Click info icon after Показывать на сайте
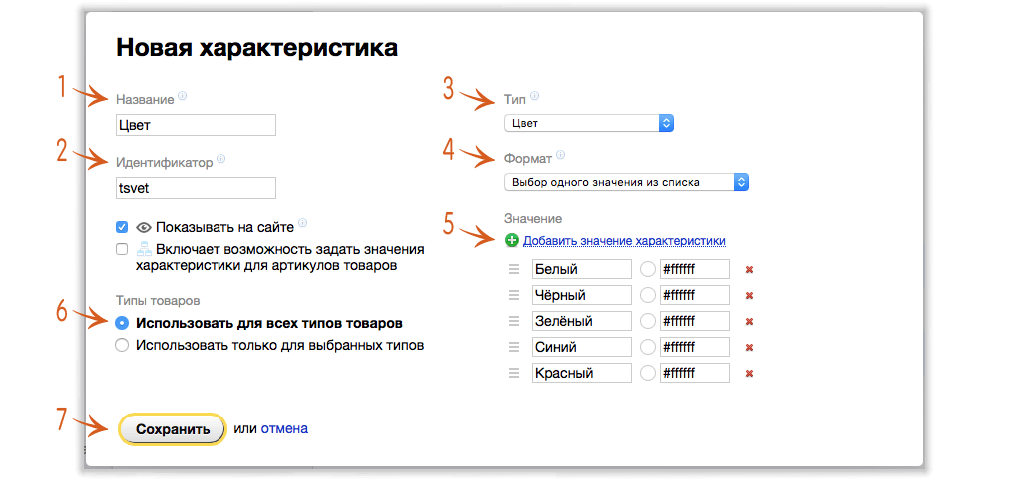This screenshot has width=1010, height=484. 303,224
